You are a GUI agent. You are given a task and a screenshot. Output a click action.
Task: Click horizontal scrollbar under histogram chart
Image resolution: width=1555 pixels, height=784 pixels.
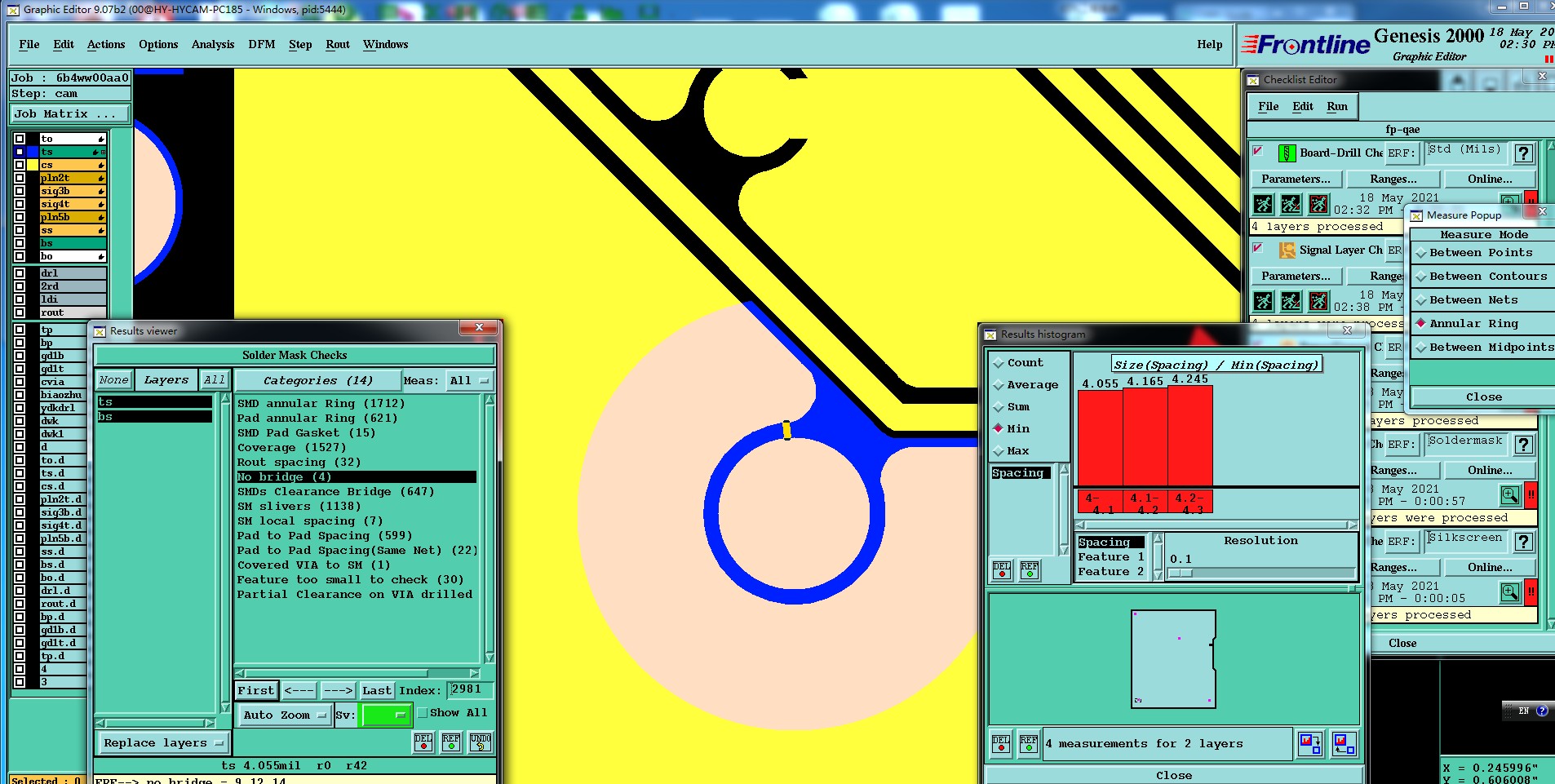(1216, 525)
